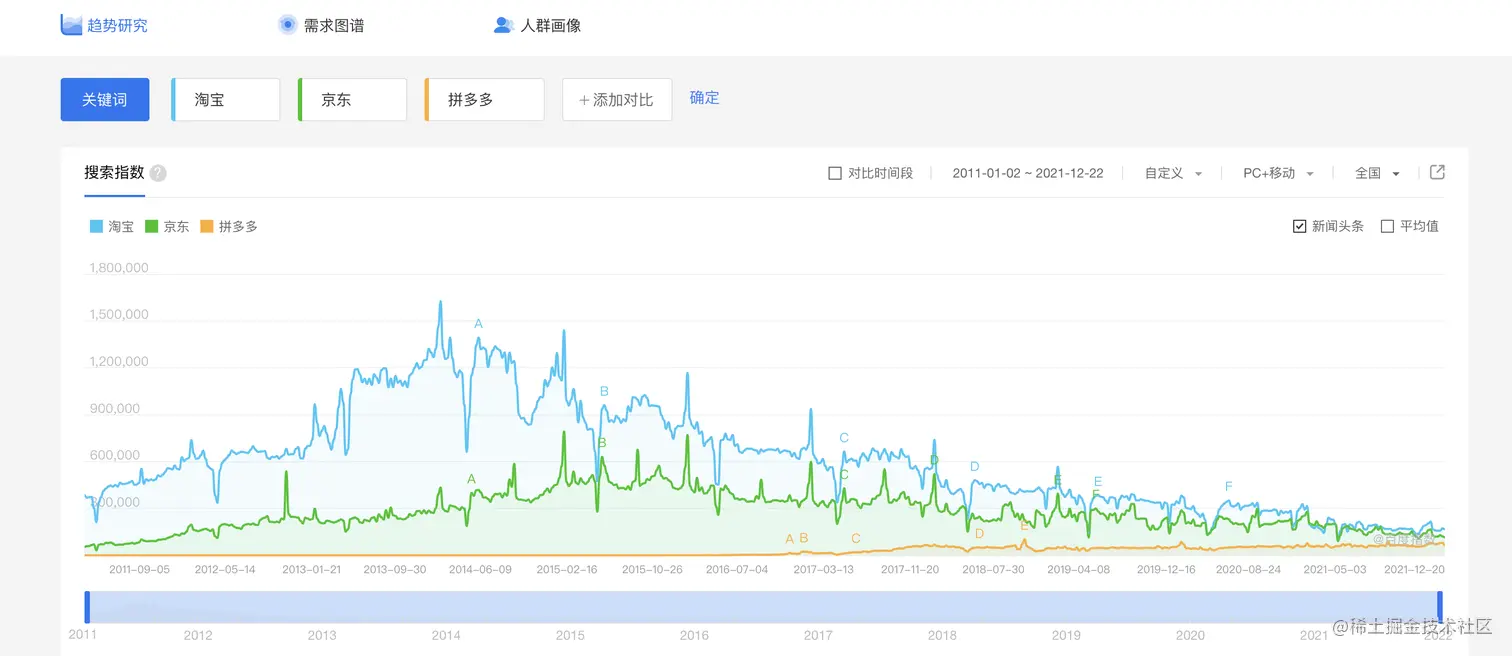Screen dimensions: 1512x656
Task: Click the 京东 keyword input field
Action: click(353, 100)
